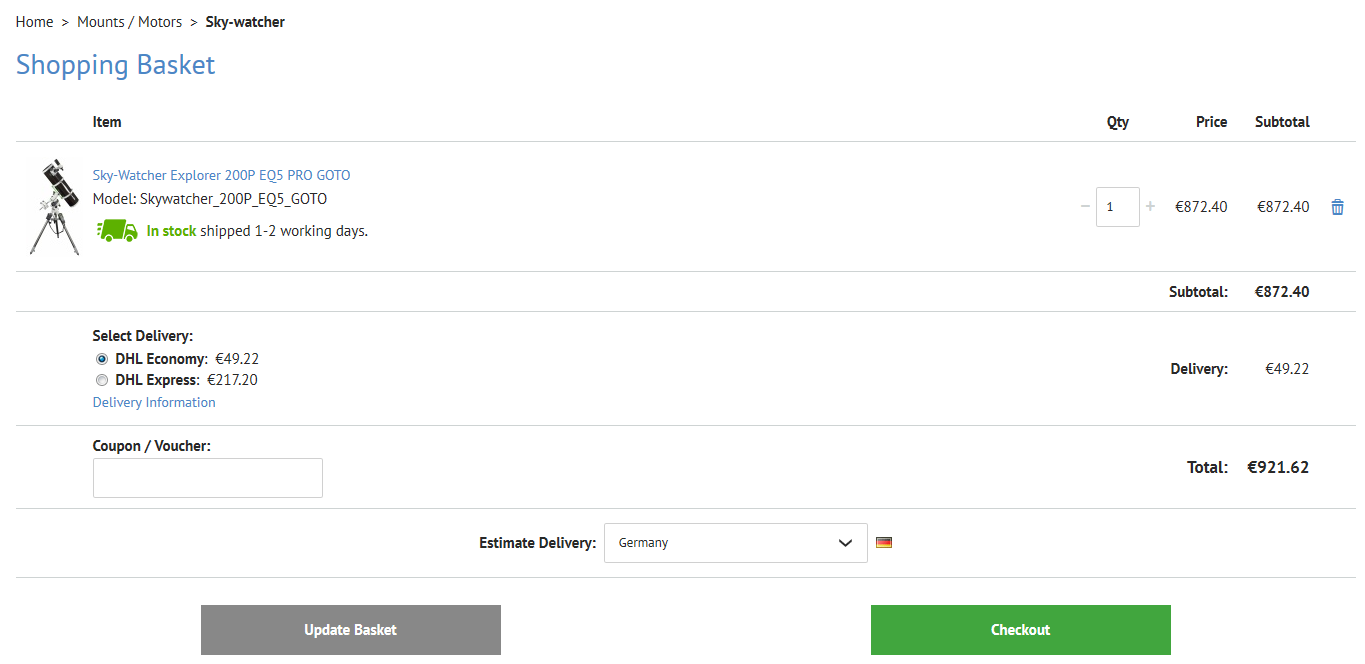The height and width of the screenshot is (664, 1365).
Task: Click the bold Subtotal: label below item
Action: 1198,292
